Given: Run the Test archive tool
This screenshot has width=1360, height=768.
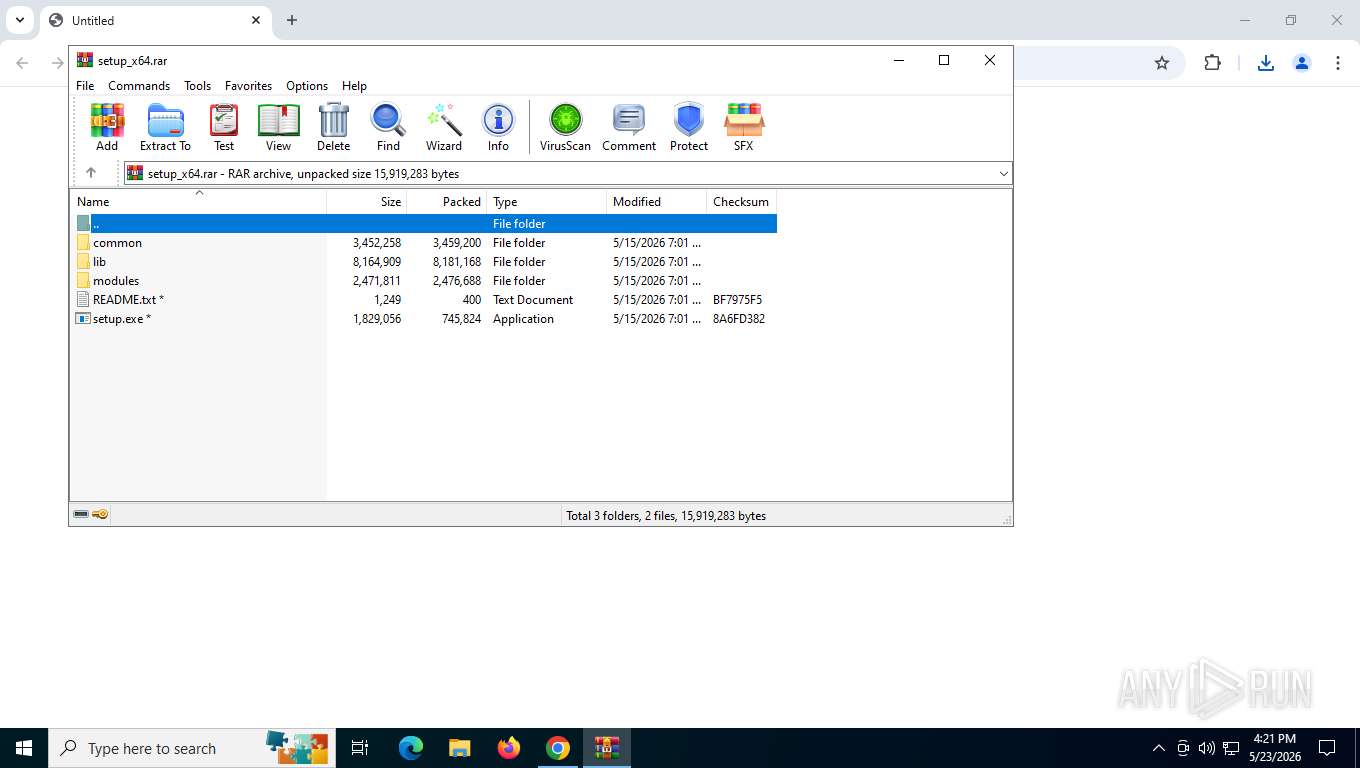Looking at the screenshot, I should click(224, 127).
